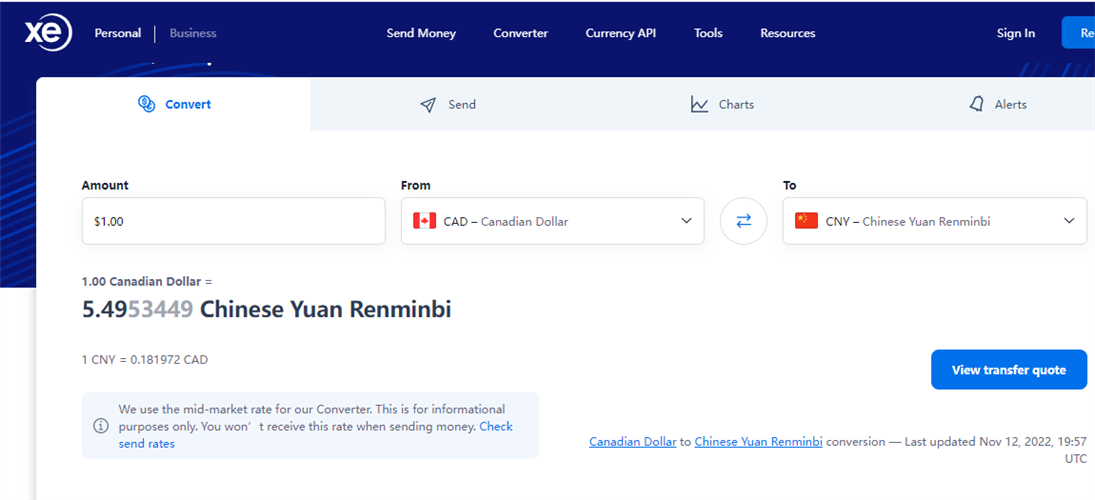
Task: Click the Alerts bell icon
Action: [977, 104]
